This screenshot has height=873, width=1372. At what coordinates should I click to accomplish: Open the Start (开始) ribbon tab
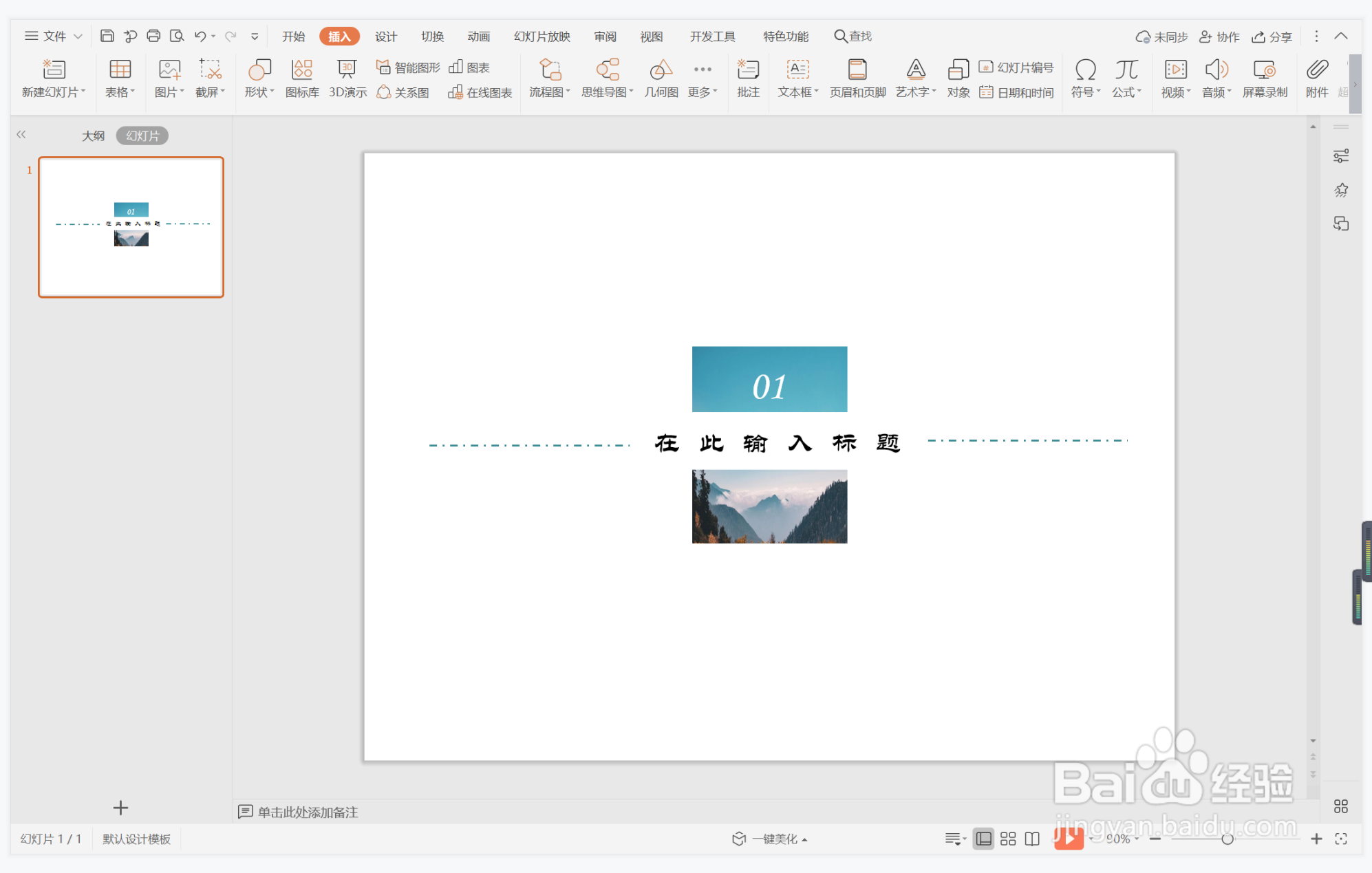tap(294, 36)
